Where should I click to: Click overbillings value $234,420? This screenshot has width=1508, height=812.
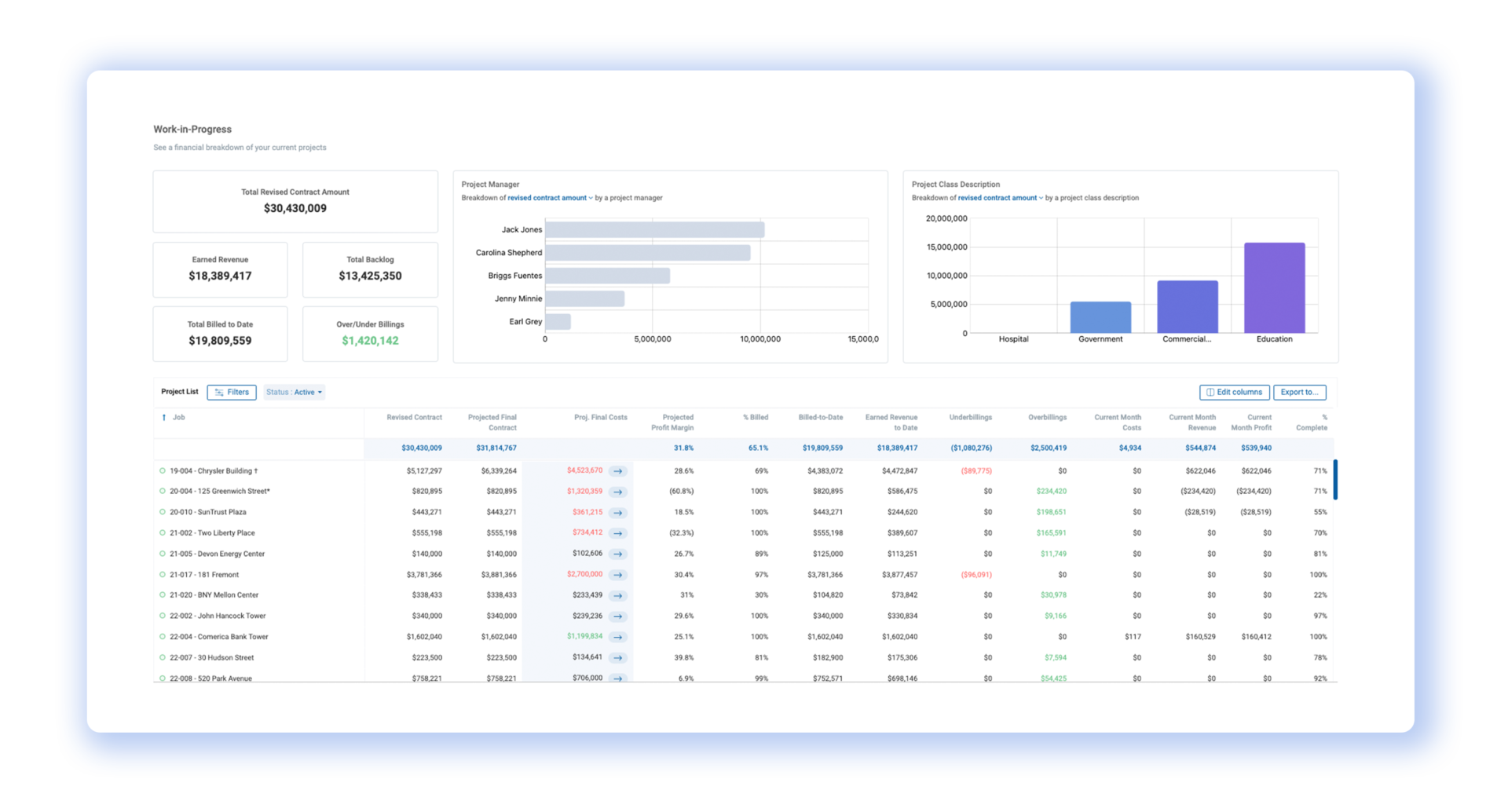tap(1052, 492)
